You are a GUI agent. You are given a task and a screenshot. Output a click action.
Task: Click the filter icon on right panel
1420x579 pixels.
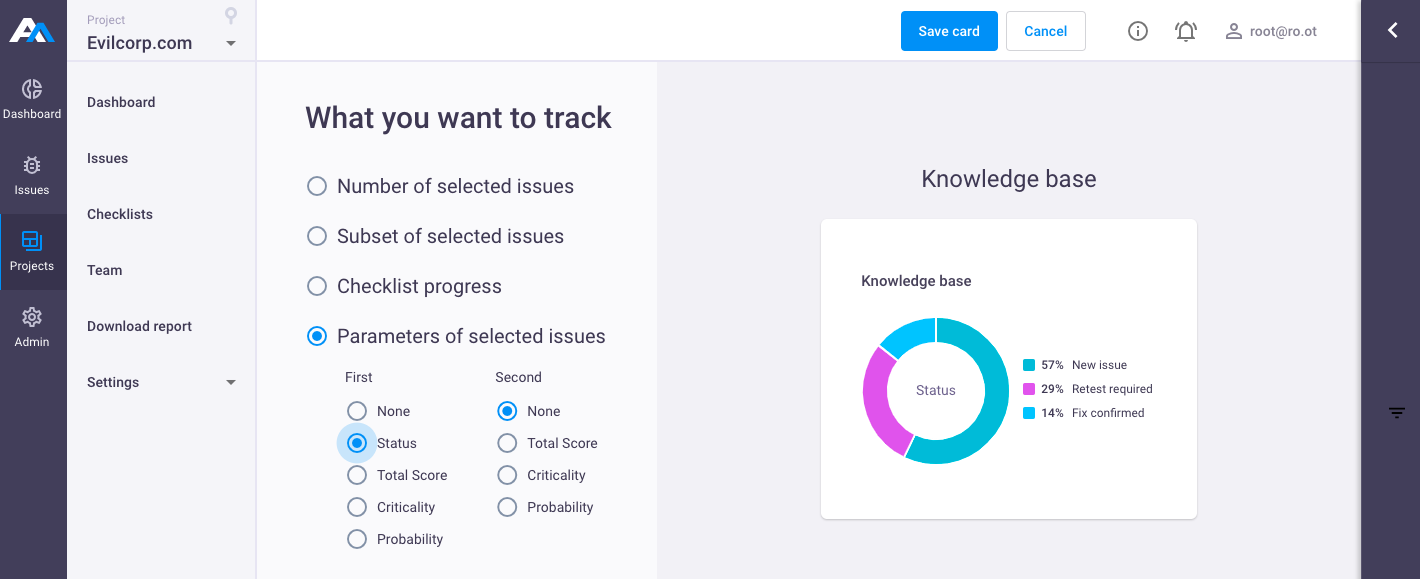pos(1397,413)
